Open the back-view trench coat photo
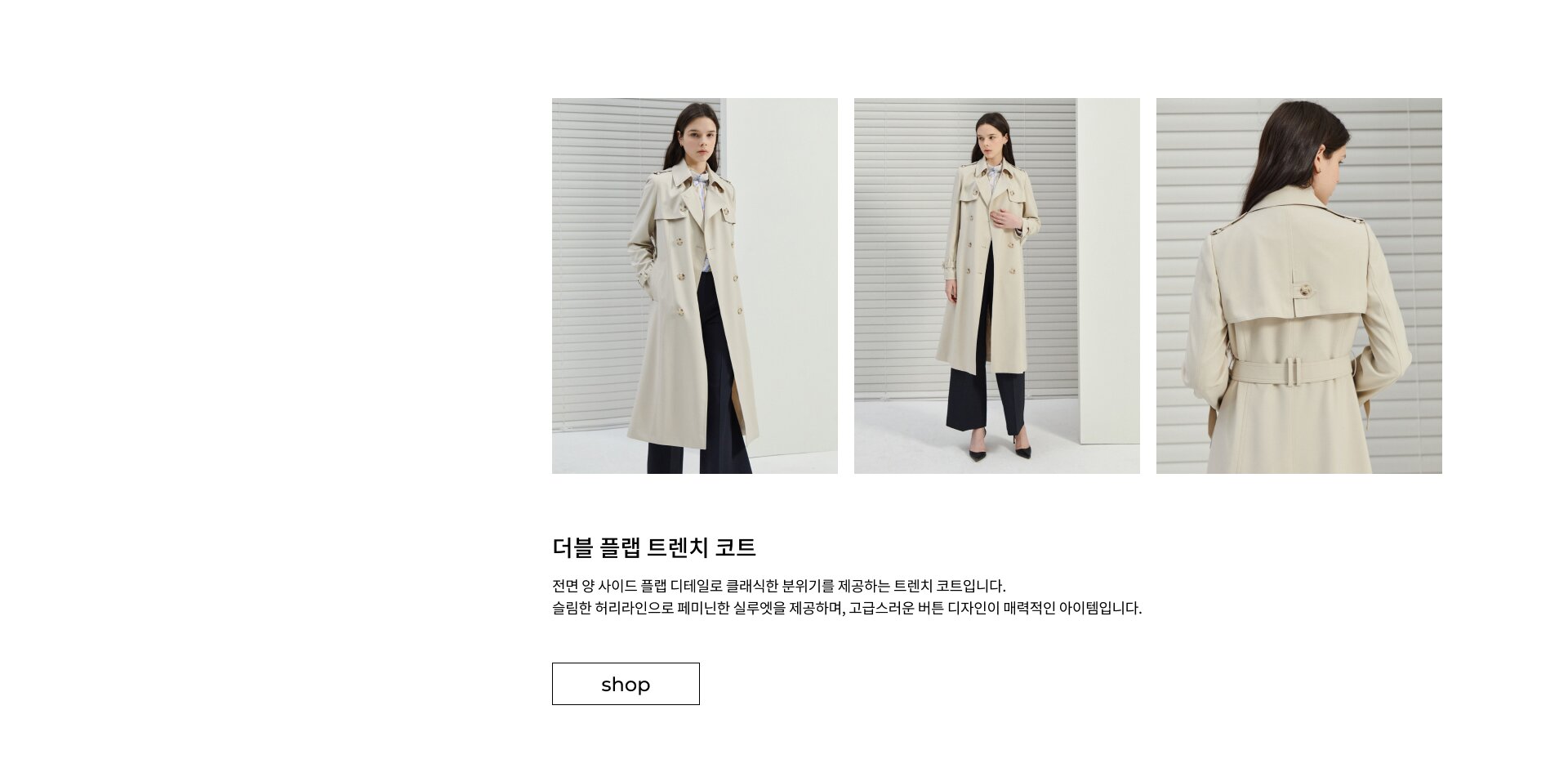1568x768 pixels. point(1299,286)
